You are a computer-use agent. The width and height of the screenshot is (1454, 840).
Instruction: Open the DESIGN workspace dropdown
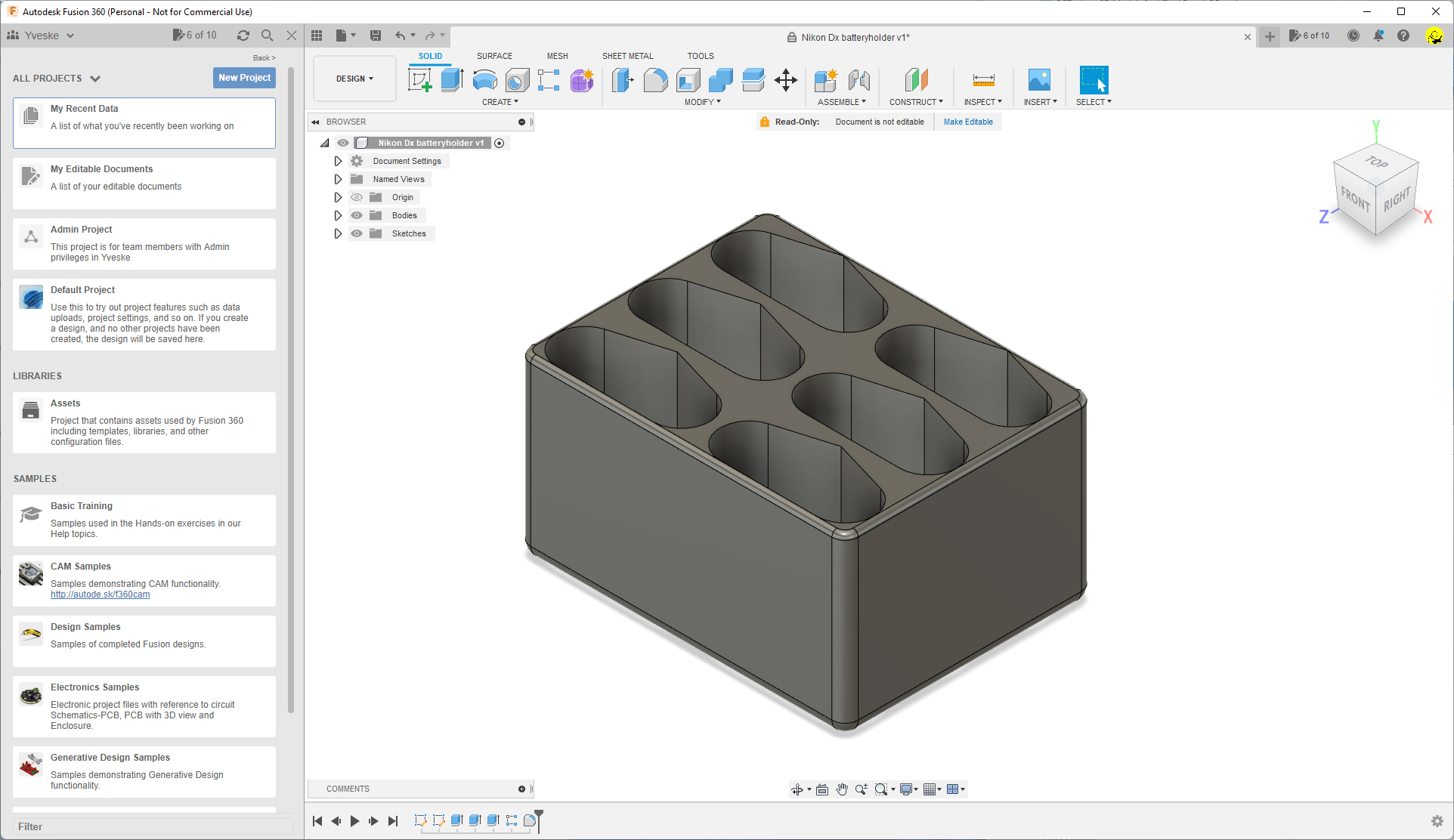[354, 79]
